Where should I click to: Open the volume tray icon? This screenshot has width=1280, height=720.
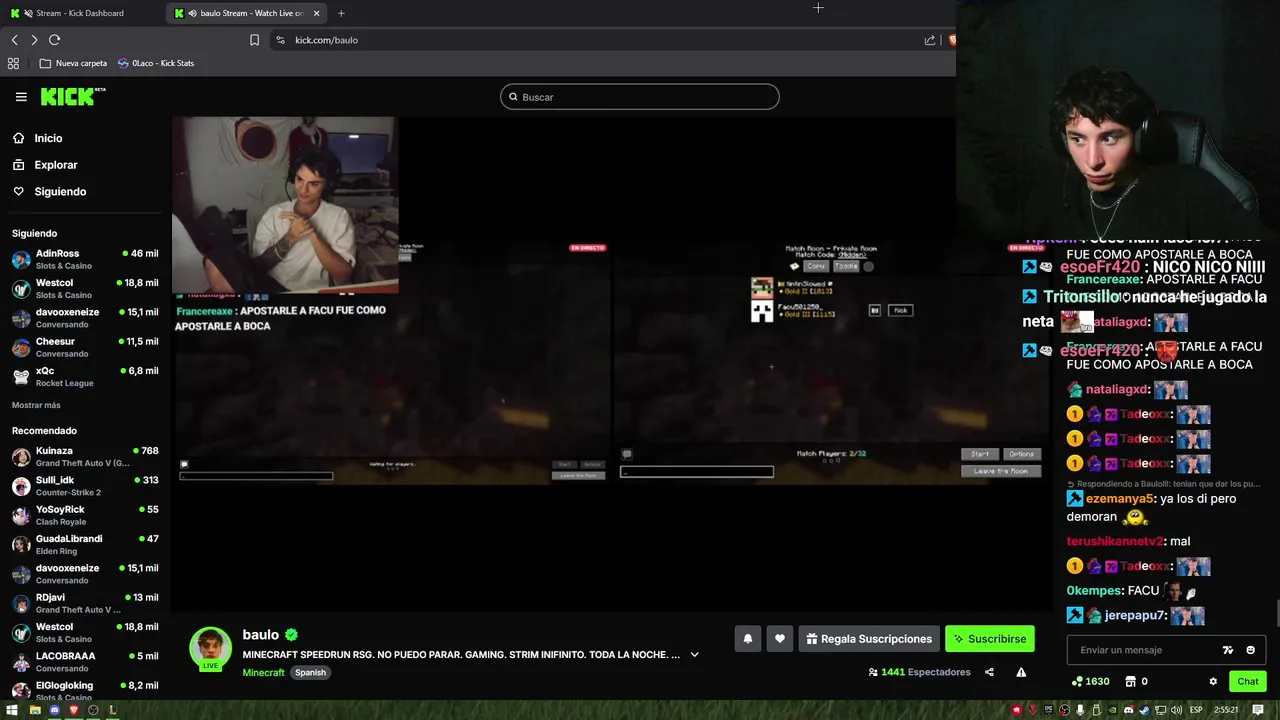tap(1176, 710)
